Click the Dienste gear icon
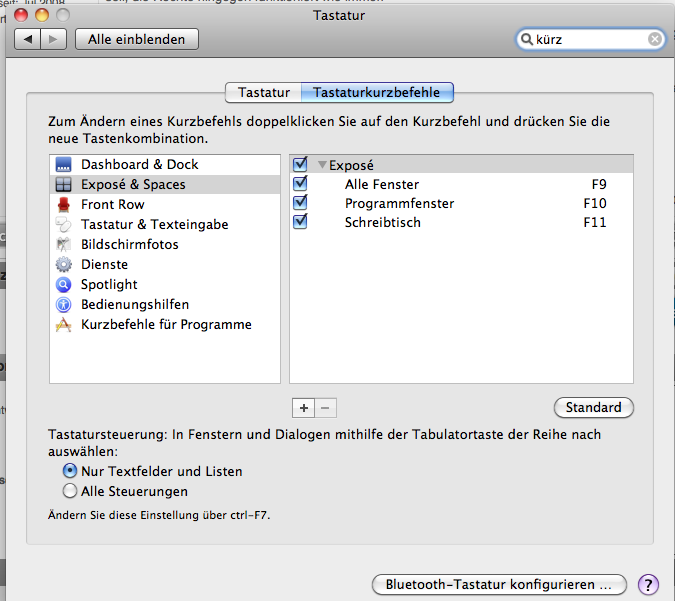 (64, 265)
